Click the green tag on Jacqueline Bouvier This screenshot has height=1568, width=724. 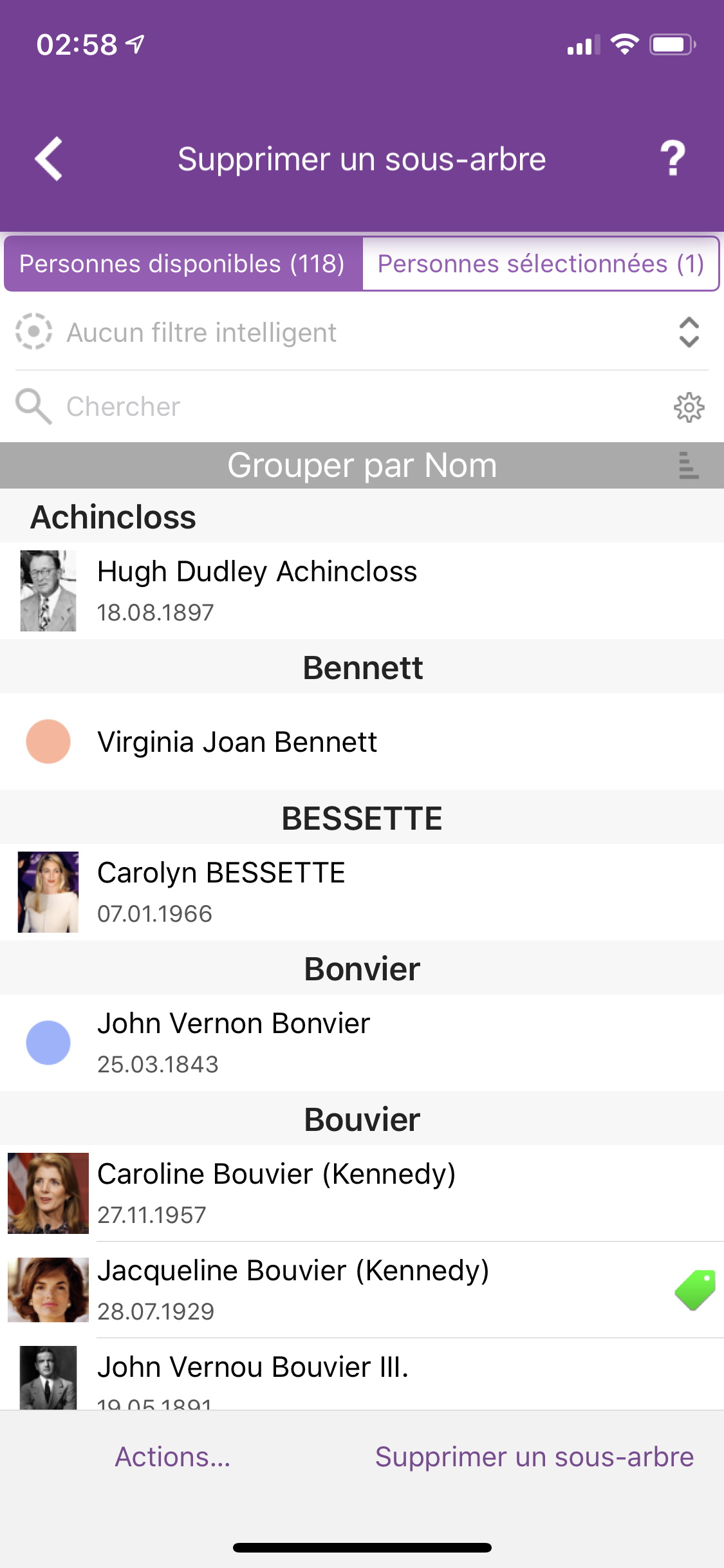point(695,1289)
